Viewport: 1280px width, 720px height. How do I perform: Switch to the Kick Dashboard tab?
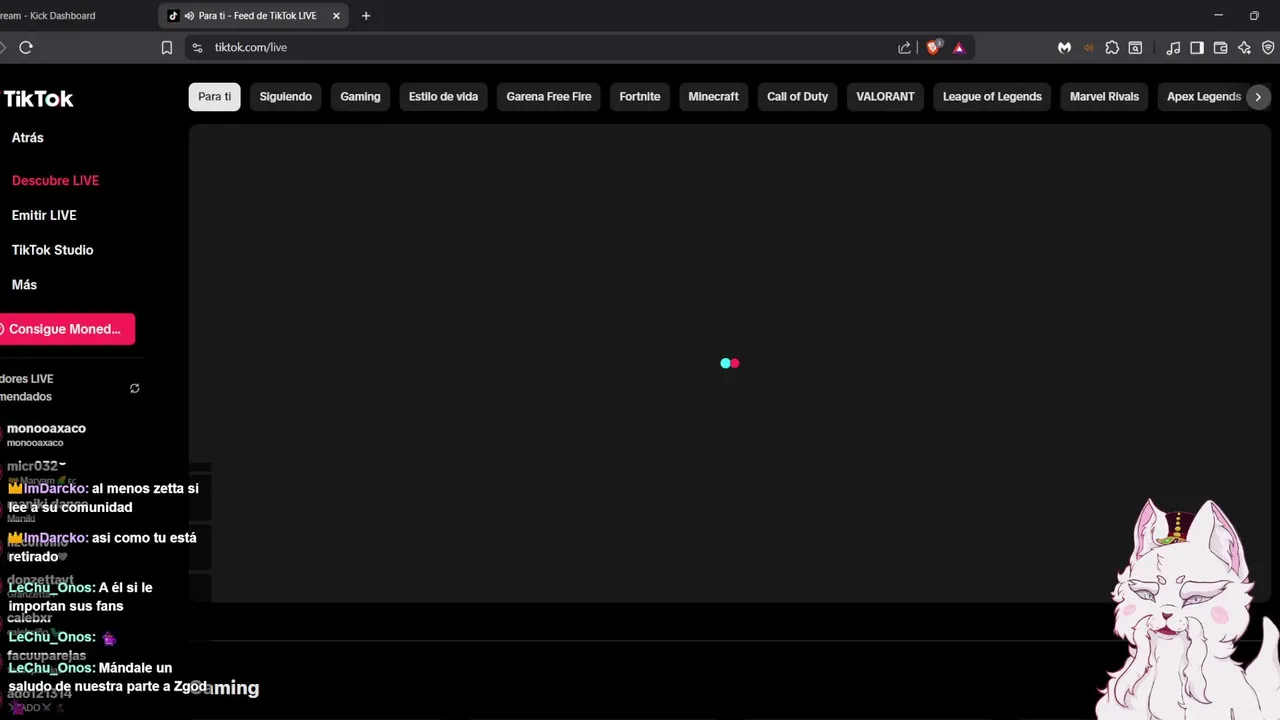(48, 15)
